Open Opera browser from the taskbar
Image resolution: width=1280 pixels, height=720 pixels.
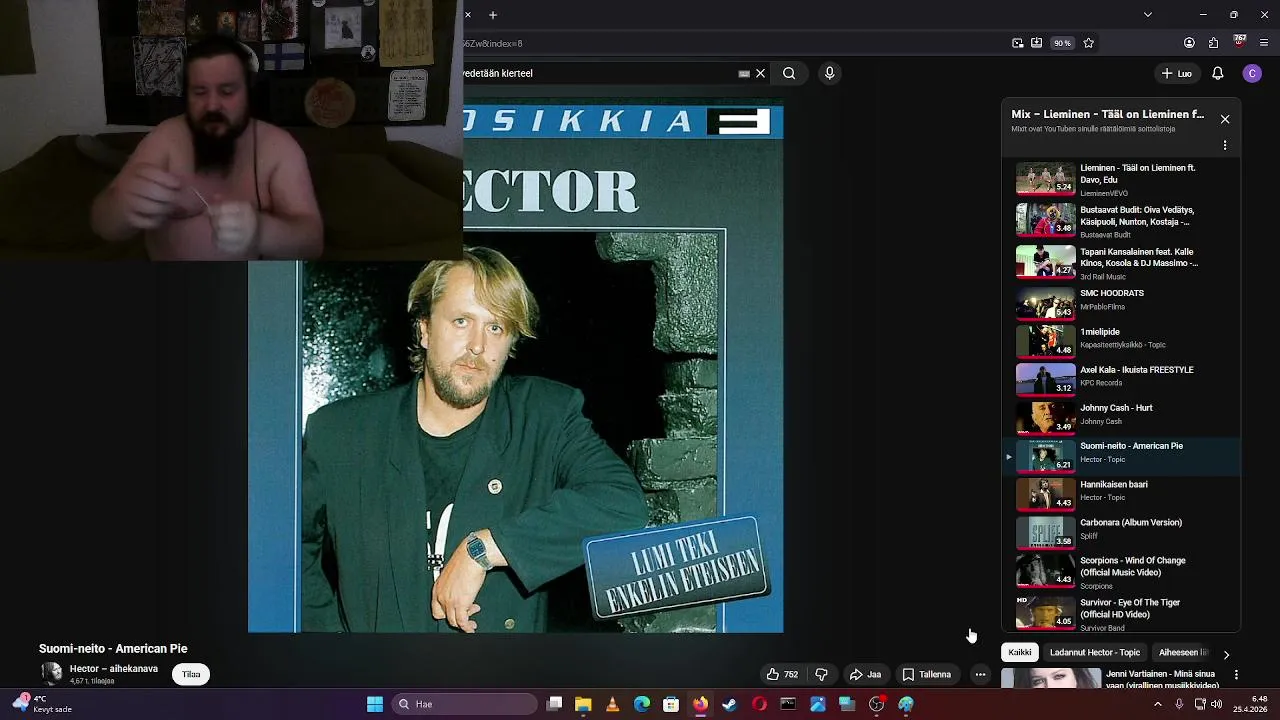pyautogui.click(x=759, y=704)
